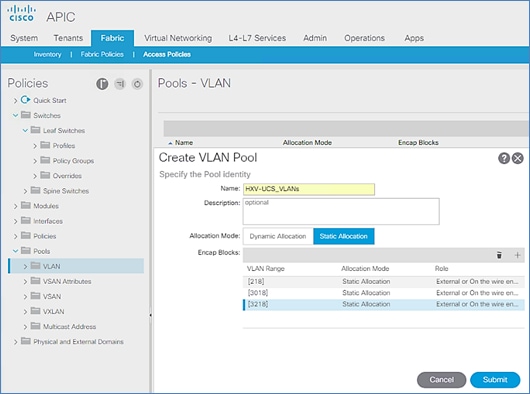The height and width of the screenshot is (394, 530).
Task: Open the Admin tab
Action: (315, 38)
